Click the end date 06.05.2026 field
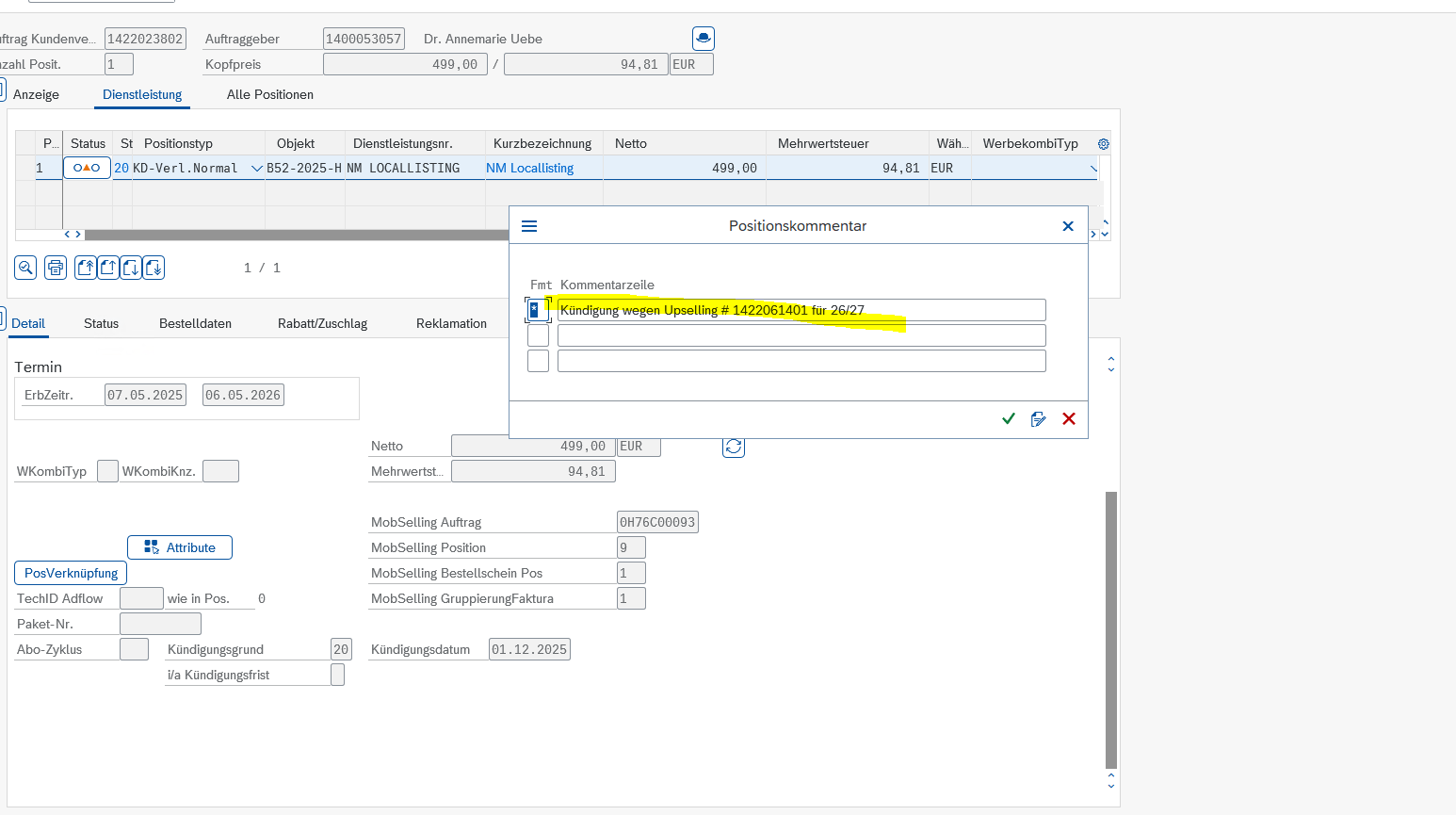 click(243, 395)
